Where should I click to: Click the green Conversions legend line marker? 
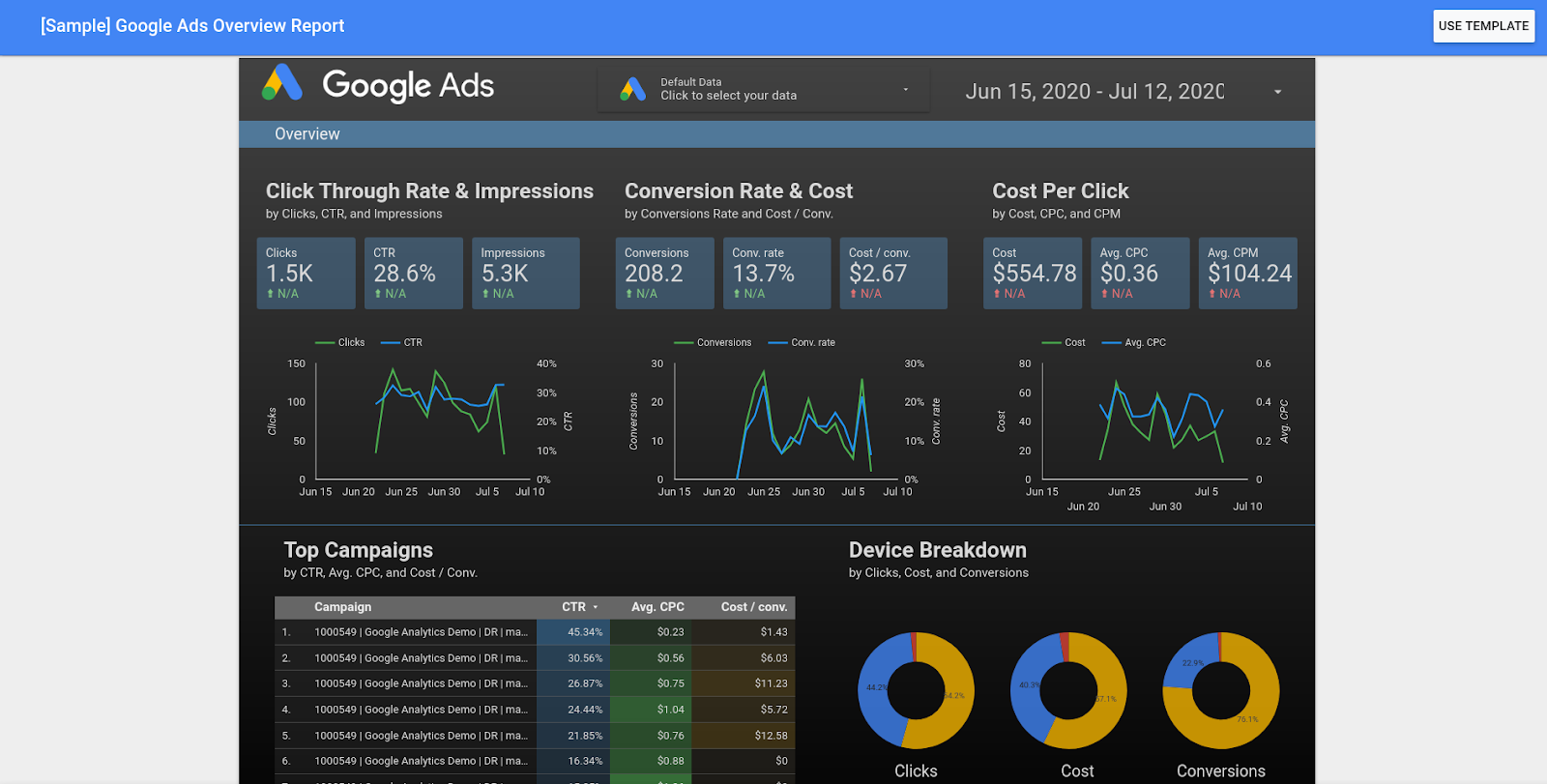click(x=684, y=343)
